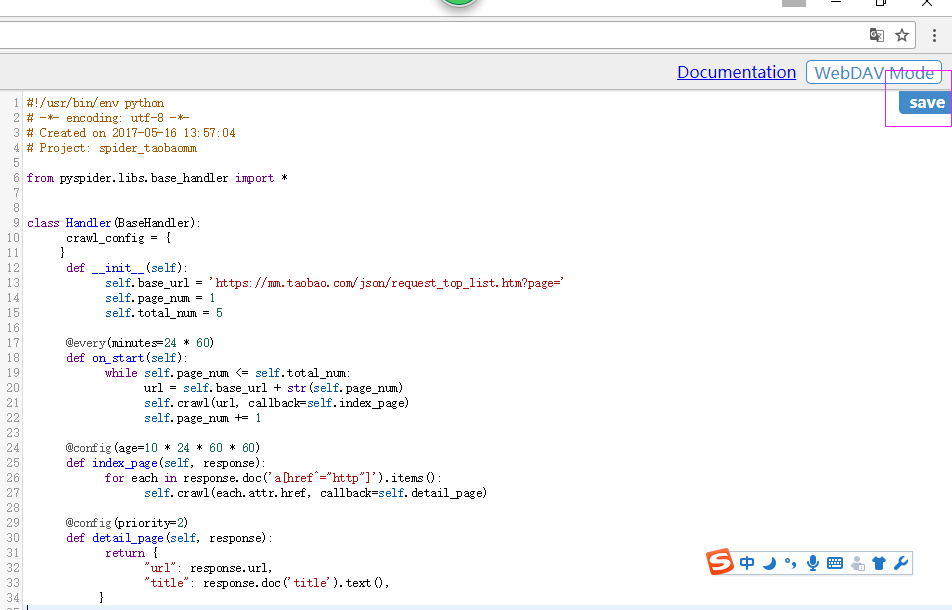Viewport: 952px width, 610px height.
Task: Click line number 23 in gutter
Action: (13, 433)
